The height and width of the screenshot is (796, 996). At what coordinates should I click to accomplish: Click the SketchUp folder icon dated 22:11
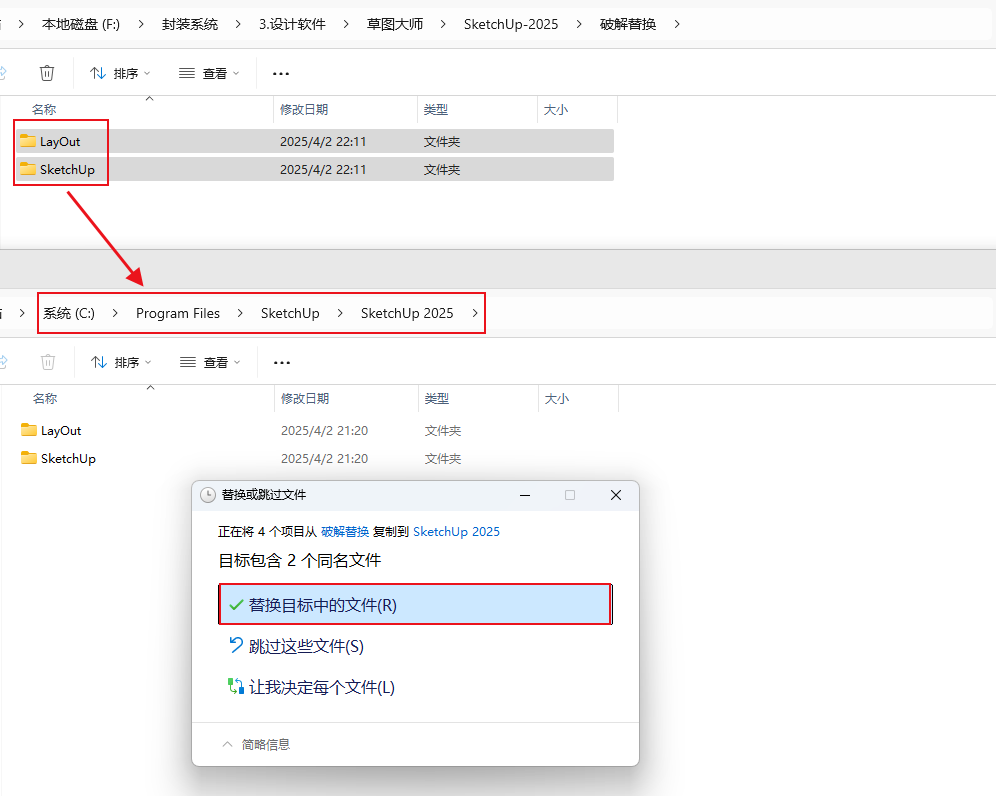click(x=28, y=168)
